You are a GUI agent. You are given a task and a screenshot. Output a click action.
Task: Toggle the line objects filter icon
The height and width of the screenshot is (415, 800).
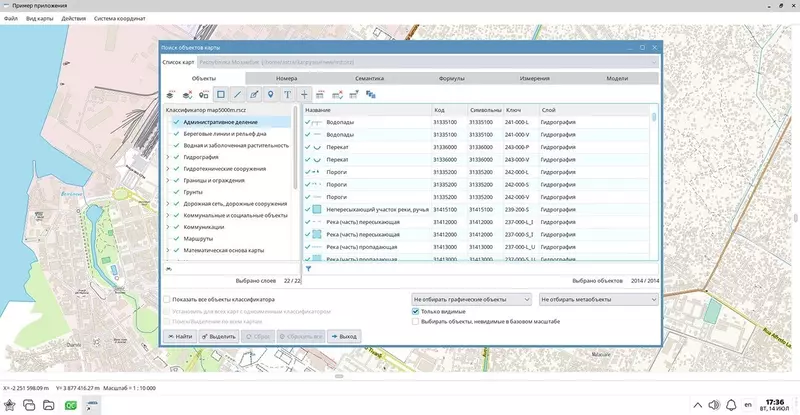coord(237,94)
